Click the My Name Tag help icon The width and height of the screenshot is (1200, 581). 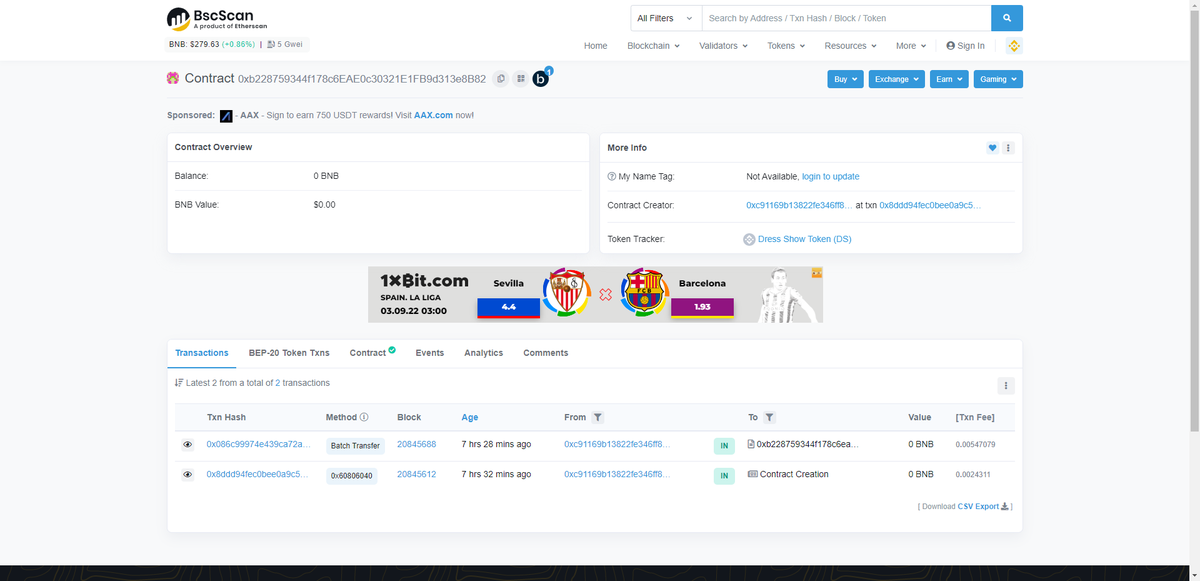pyautogui.click(x=611, y=177)
